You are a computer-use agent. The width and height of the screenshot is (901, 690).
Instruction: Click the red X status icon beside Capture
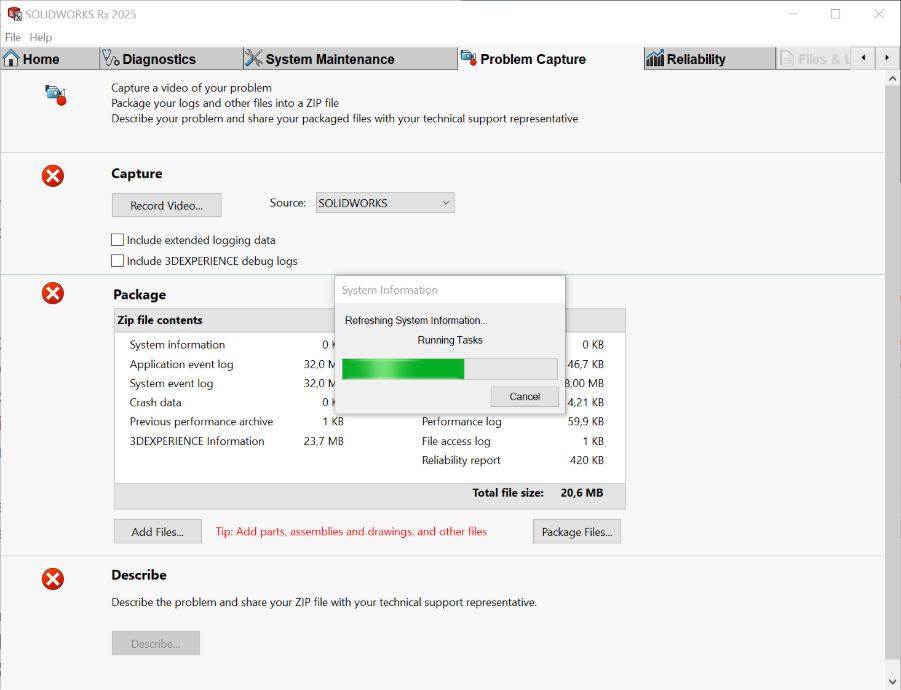click(x=53, y=176)
